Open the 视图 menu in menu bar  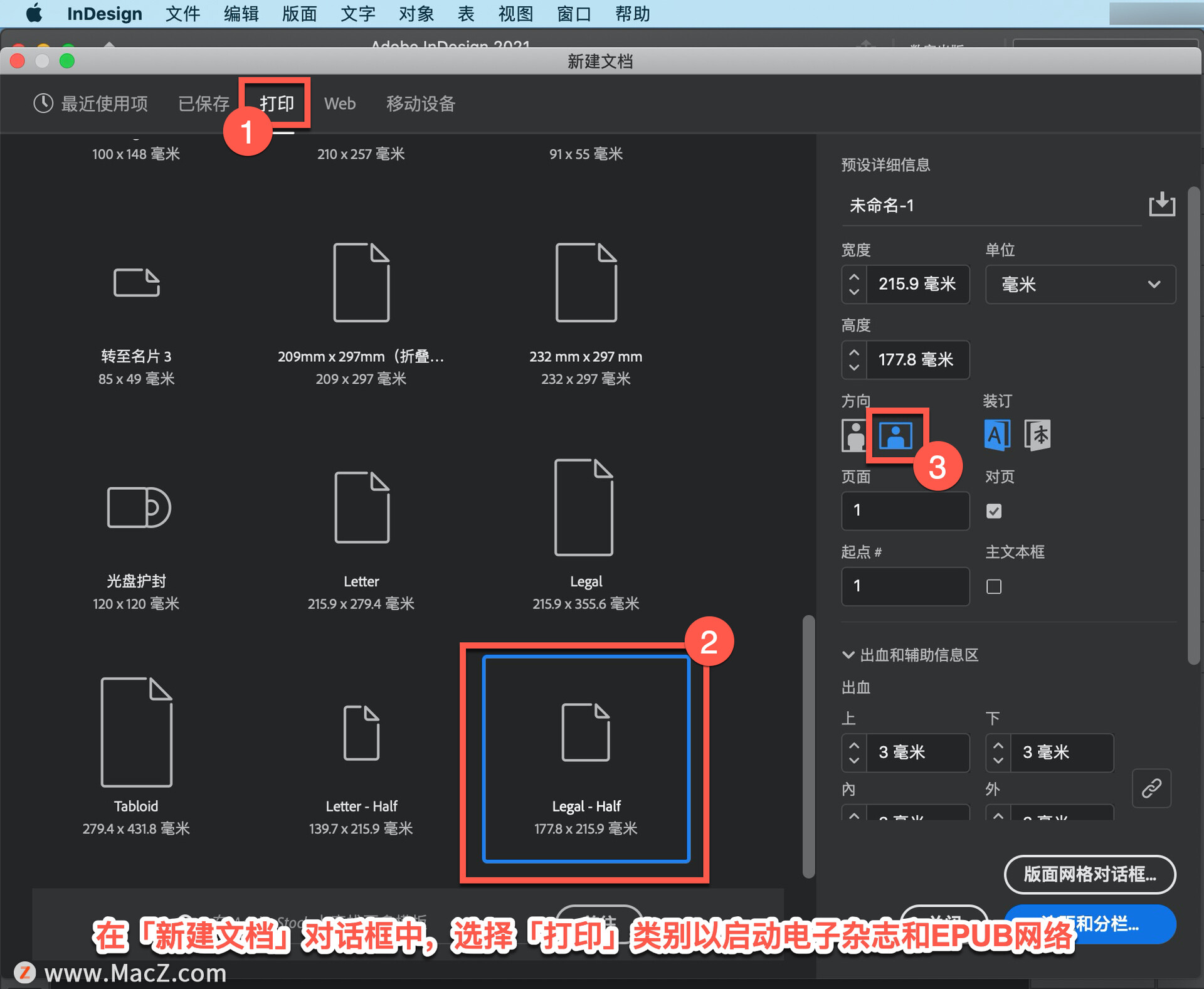tap(515, 13)
